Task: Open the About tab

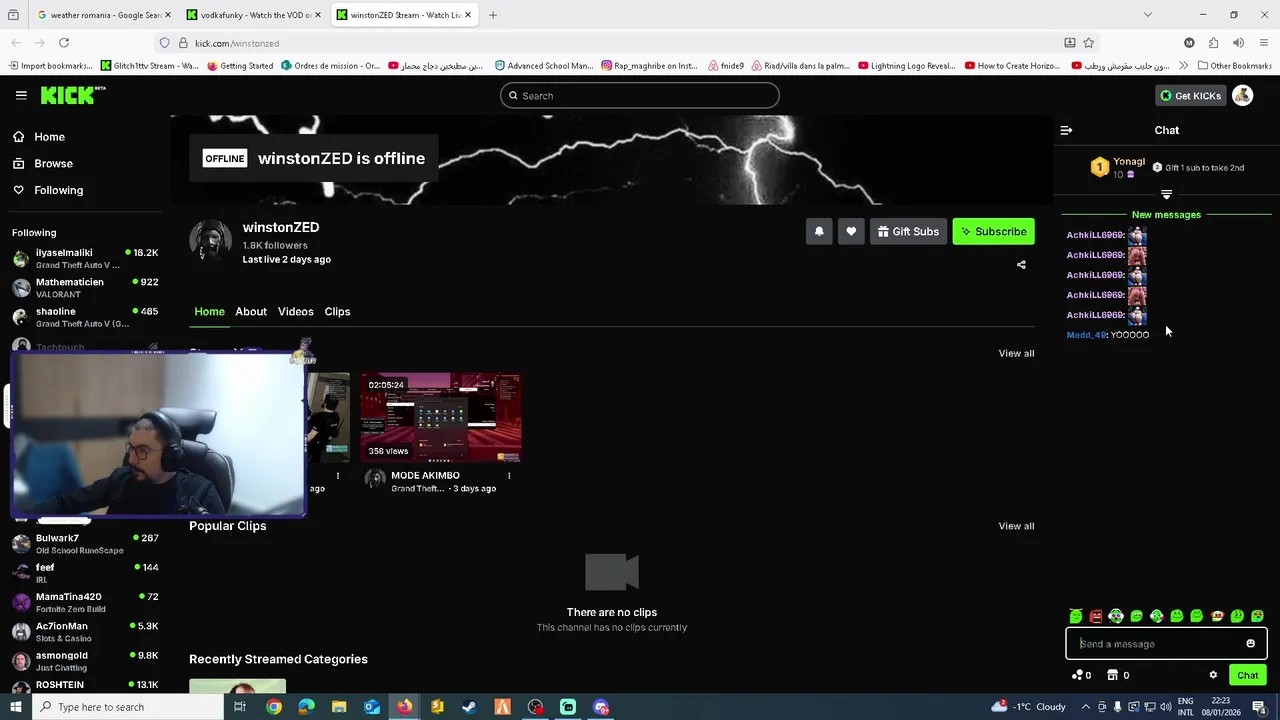Action: tap(251, 312)
